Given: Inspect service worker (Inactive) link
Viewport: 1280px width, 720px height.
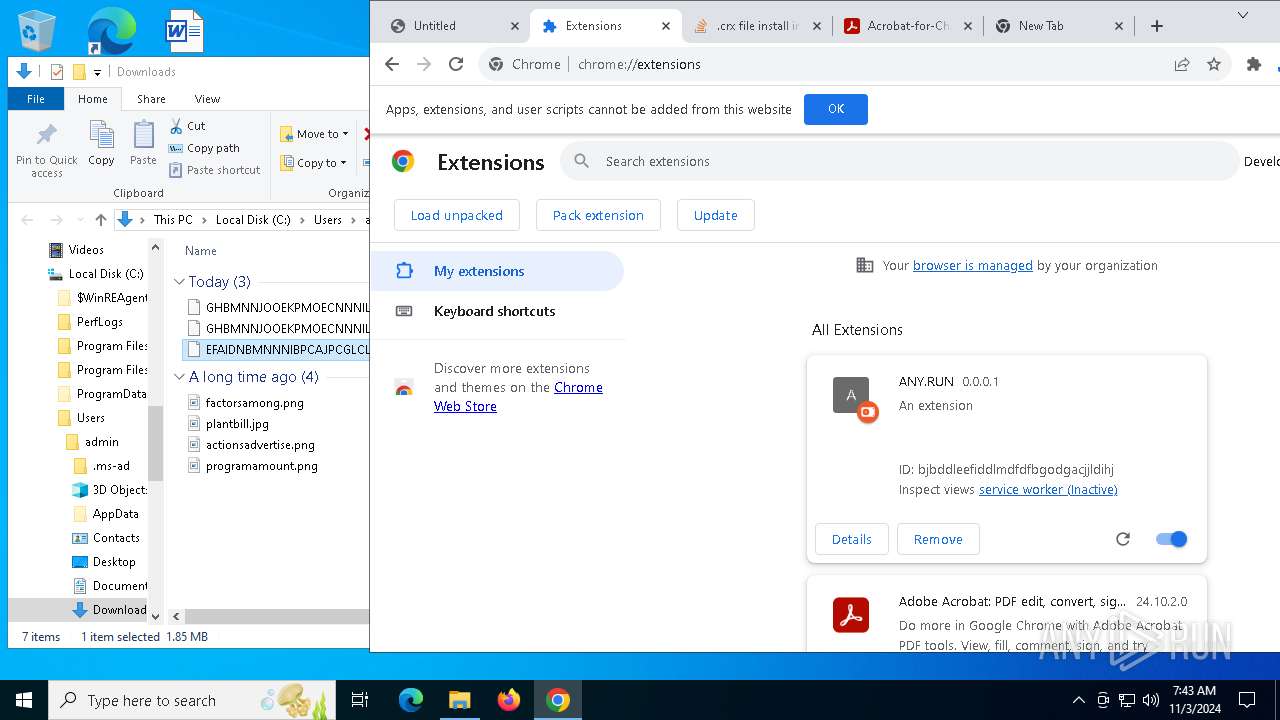Looking at the screenshot, I should [1048, 489].
